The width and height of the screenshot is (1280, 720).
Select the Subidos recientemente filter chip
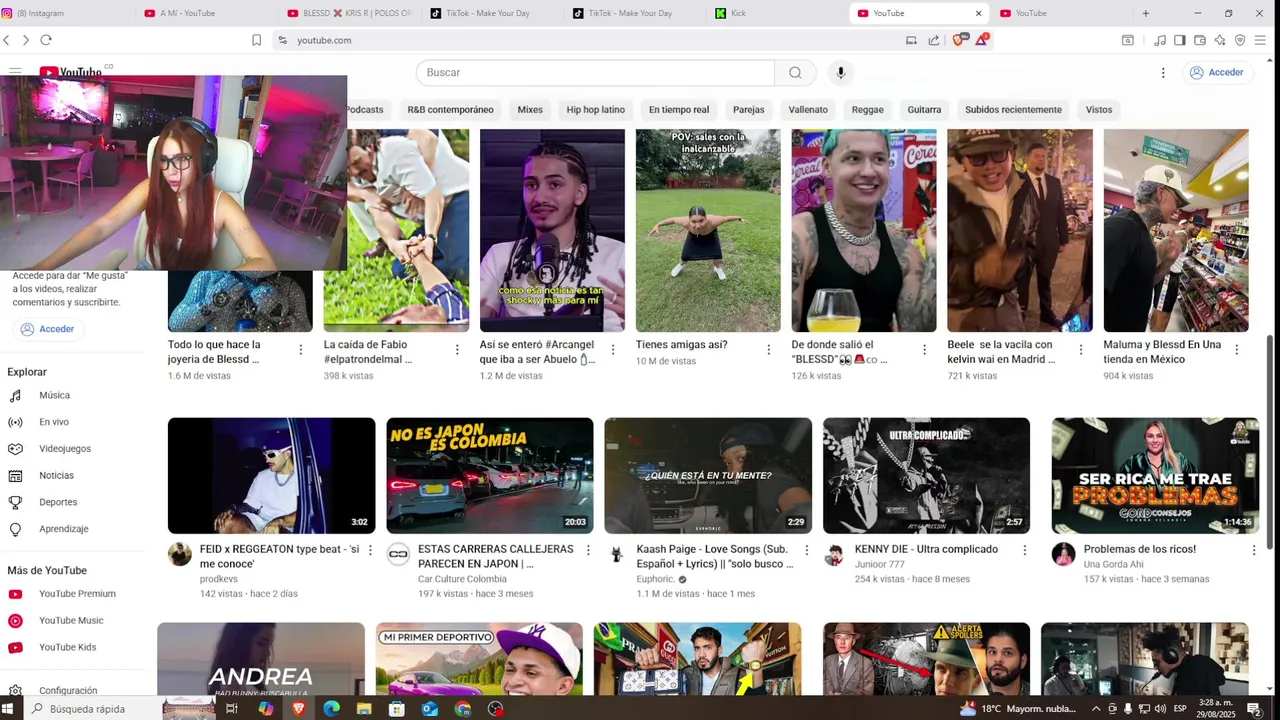click(x=1013, y=110)
